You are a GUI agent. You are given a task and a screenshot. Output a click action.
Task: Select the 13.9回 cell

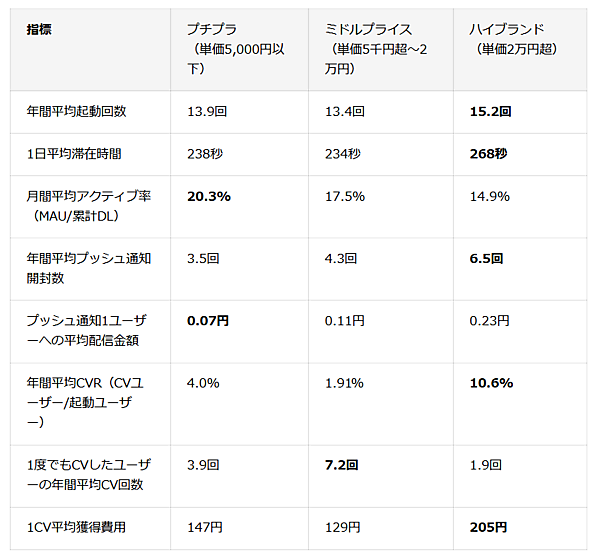pyautogui.click(x=207, y=112)
